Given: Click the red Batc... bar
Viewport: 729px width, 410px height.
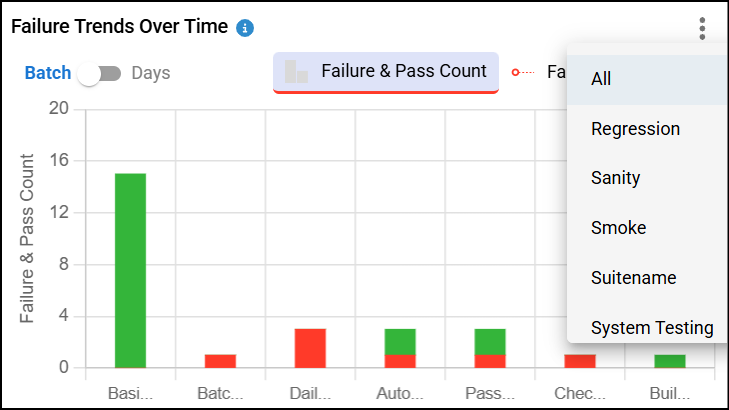Looking at the screenshot, I should tap(220, 361).
